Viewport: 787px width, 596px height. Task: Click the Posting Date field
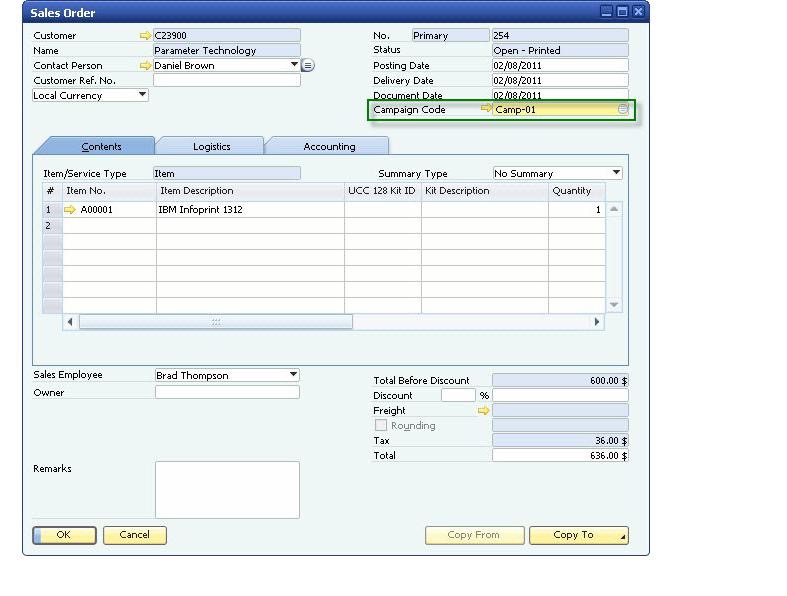click(560, 66)
